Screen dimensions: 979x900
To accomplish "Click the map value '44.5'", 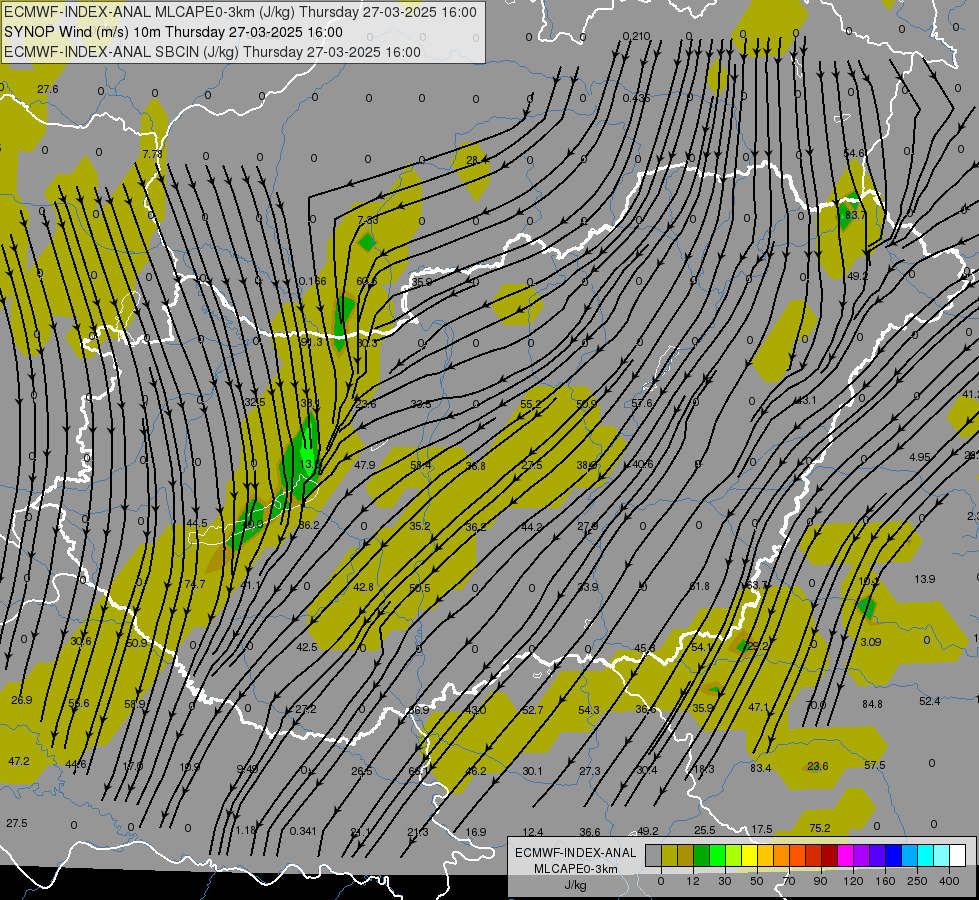I will point(197,523).
